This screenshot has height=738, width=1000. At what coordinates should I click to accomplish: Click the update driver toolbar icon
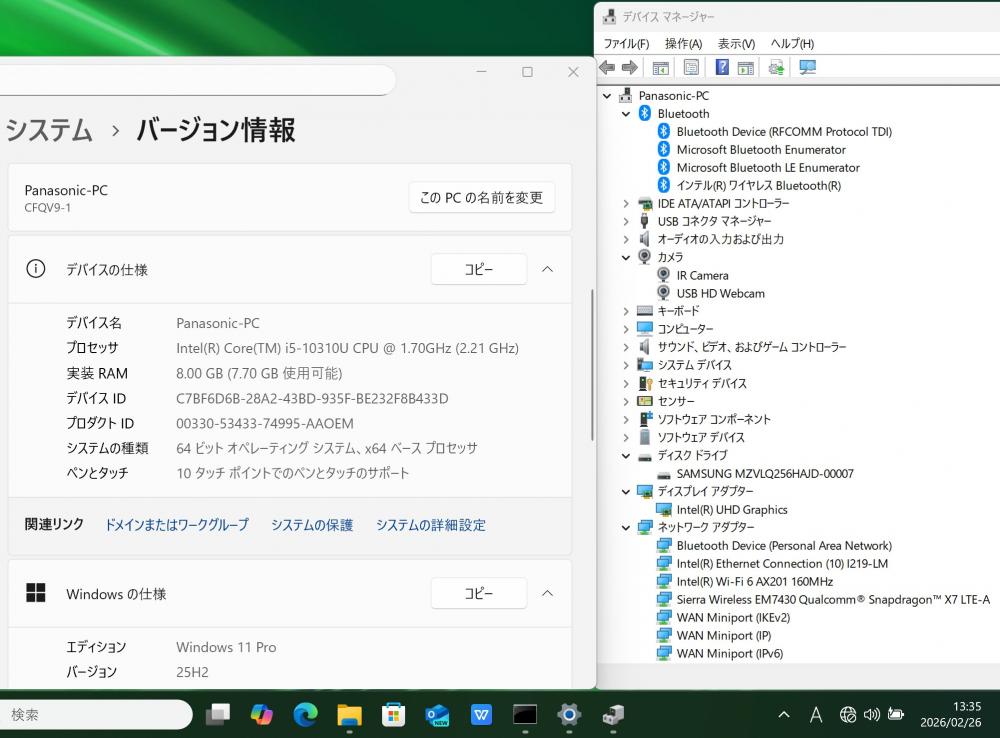point(776,68)
